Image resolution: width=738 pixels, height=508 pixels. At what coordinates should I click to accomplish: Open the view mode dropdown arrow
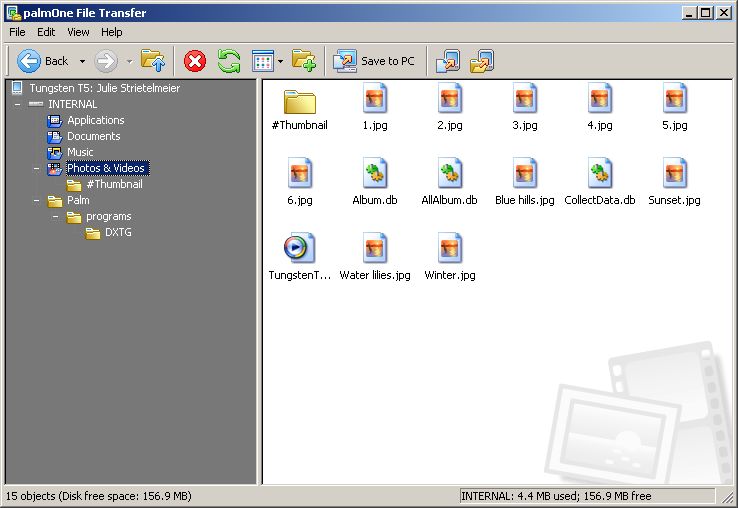[x=281, y=61]
